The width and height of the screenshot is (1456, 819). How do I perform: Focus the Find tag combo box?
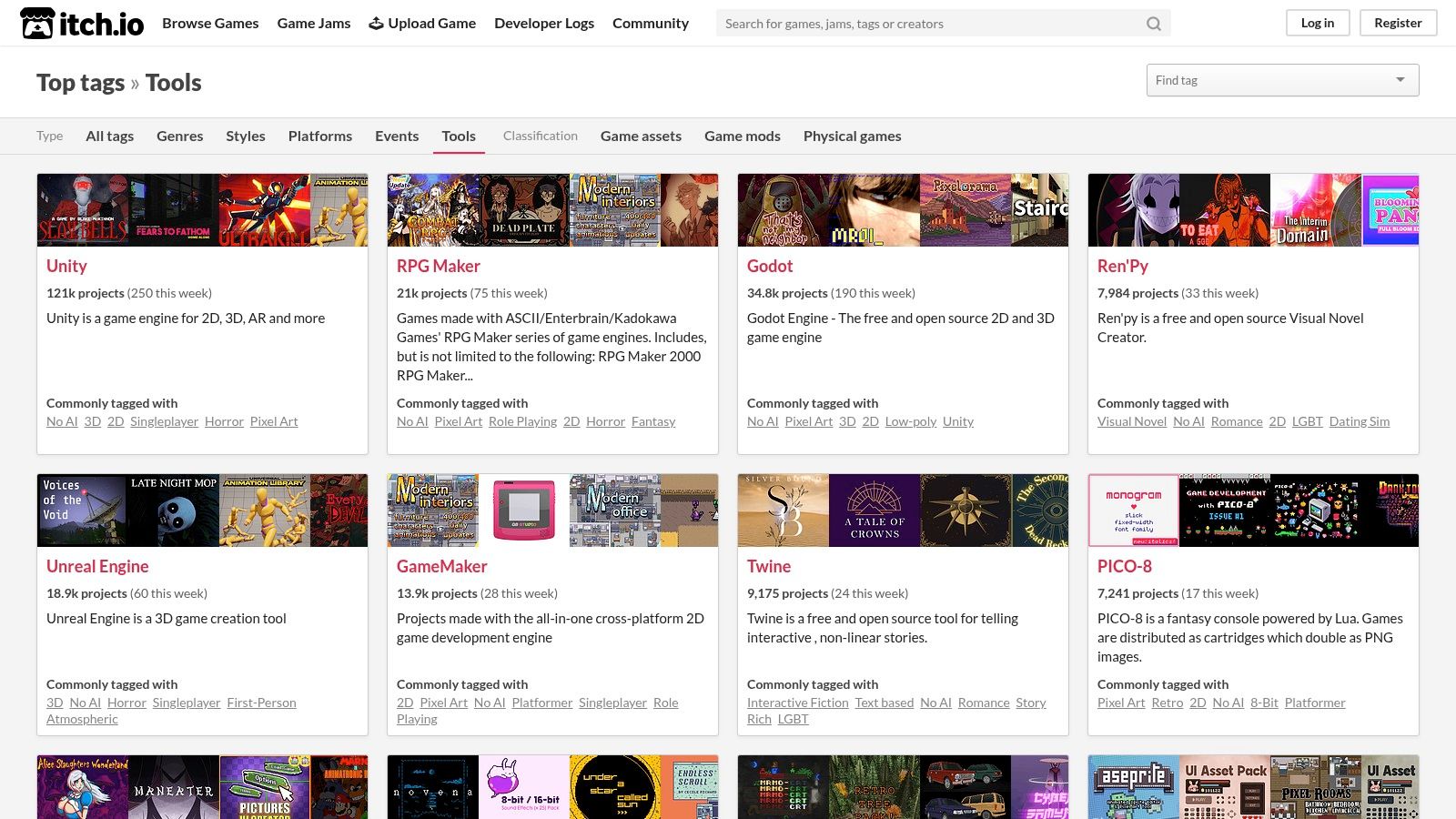1282,80
